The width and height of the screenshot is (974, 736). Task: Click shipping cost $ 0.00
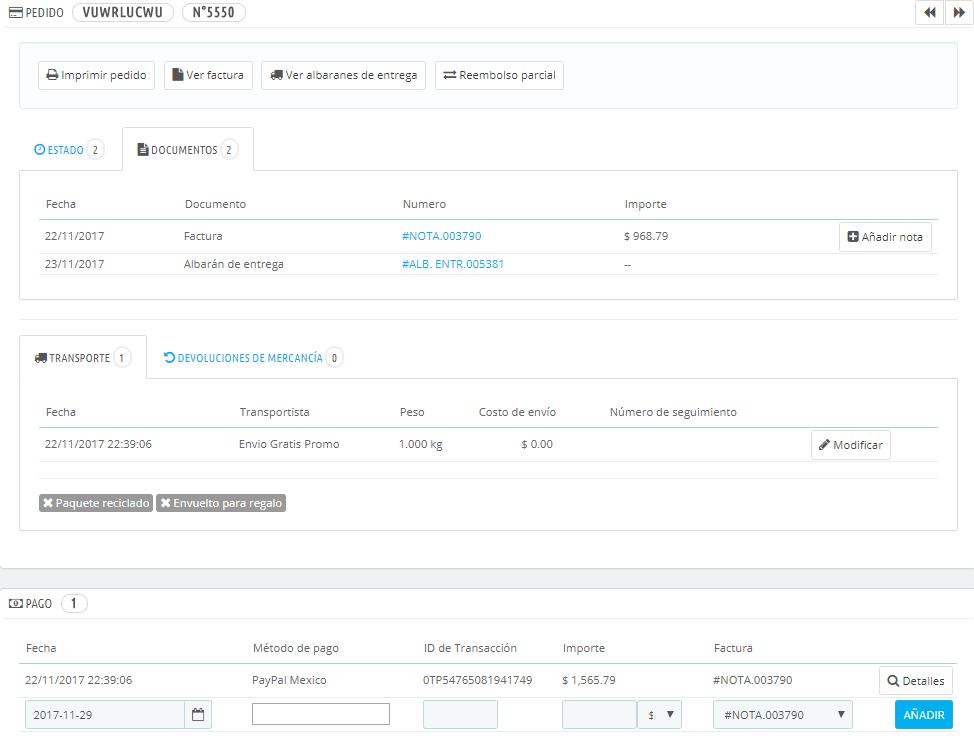[x=537, y=444]
